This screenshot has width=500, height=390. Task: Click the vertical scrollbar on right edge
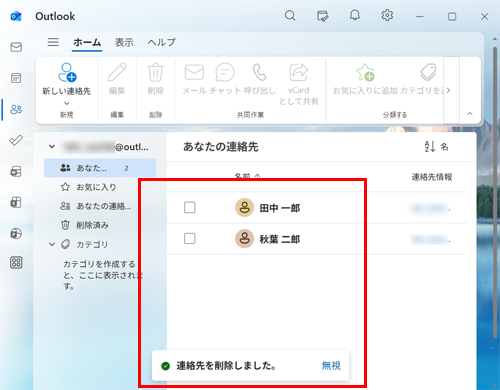495,193
